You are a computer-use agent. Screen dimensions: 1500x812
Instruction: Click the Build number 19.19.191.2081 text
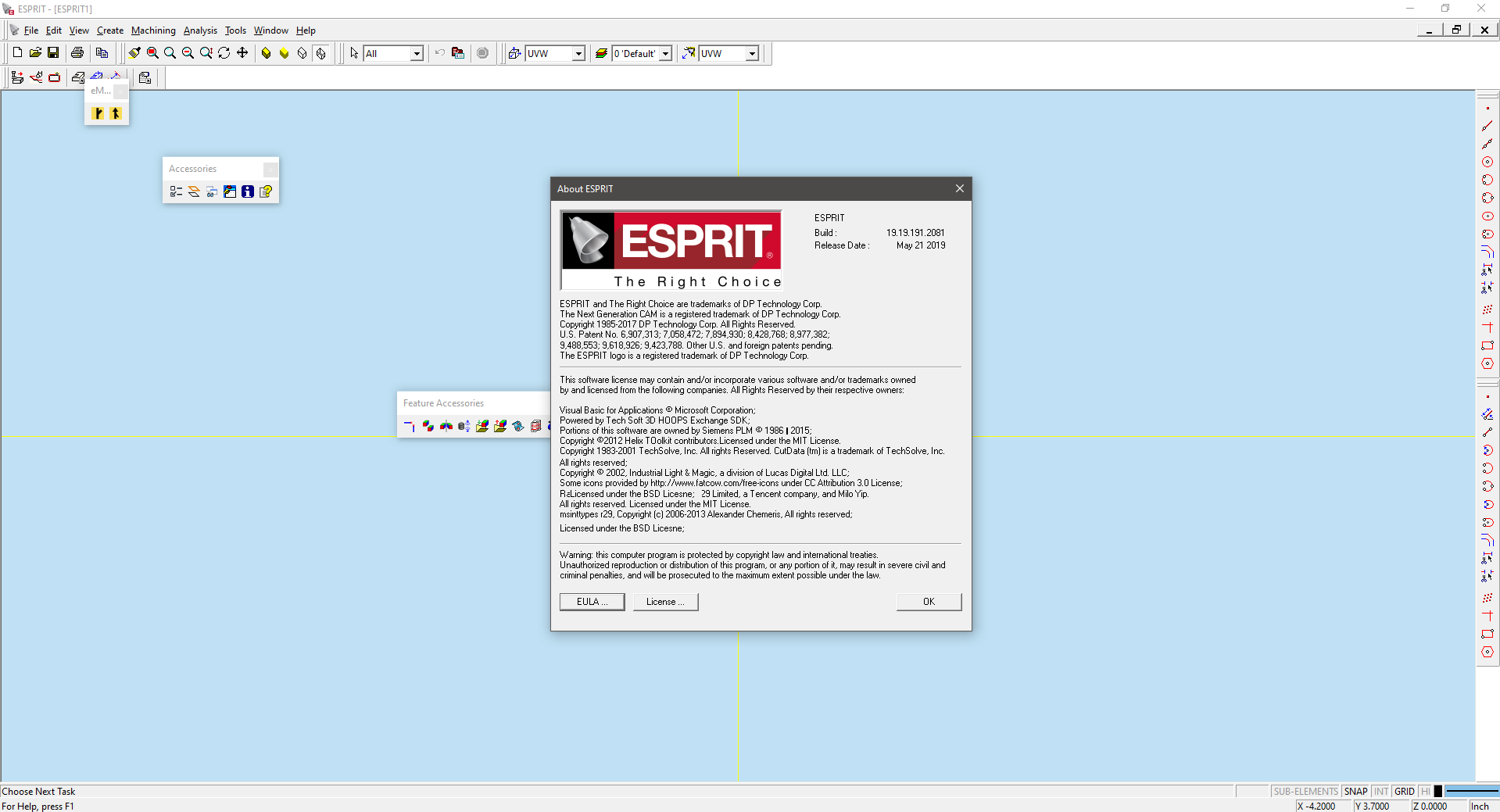click(915, 233)
